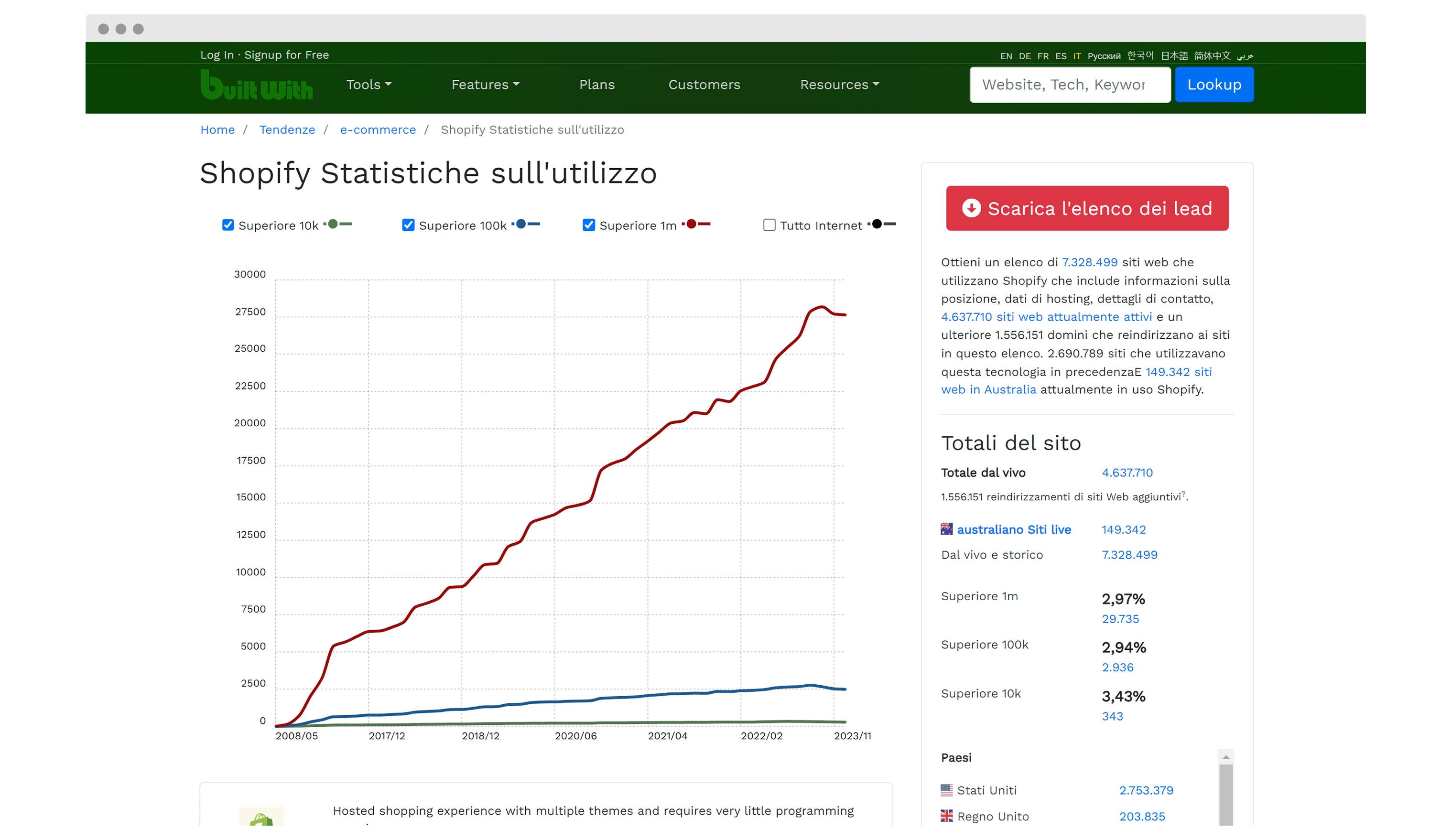
Task: Switch language to Chinese 简体中文
Action: pyautogui.click(x=1212, y=55)
